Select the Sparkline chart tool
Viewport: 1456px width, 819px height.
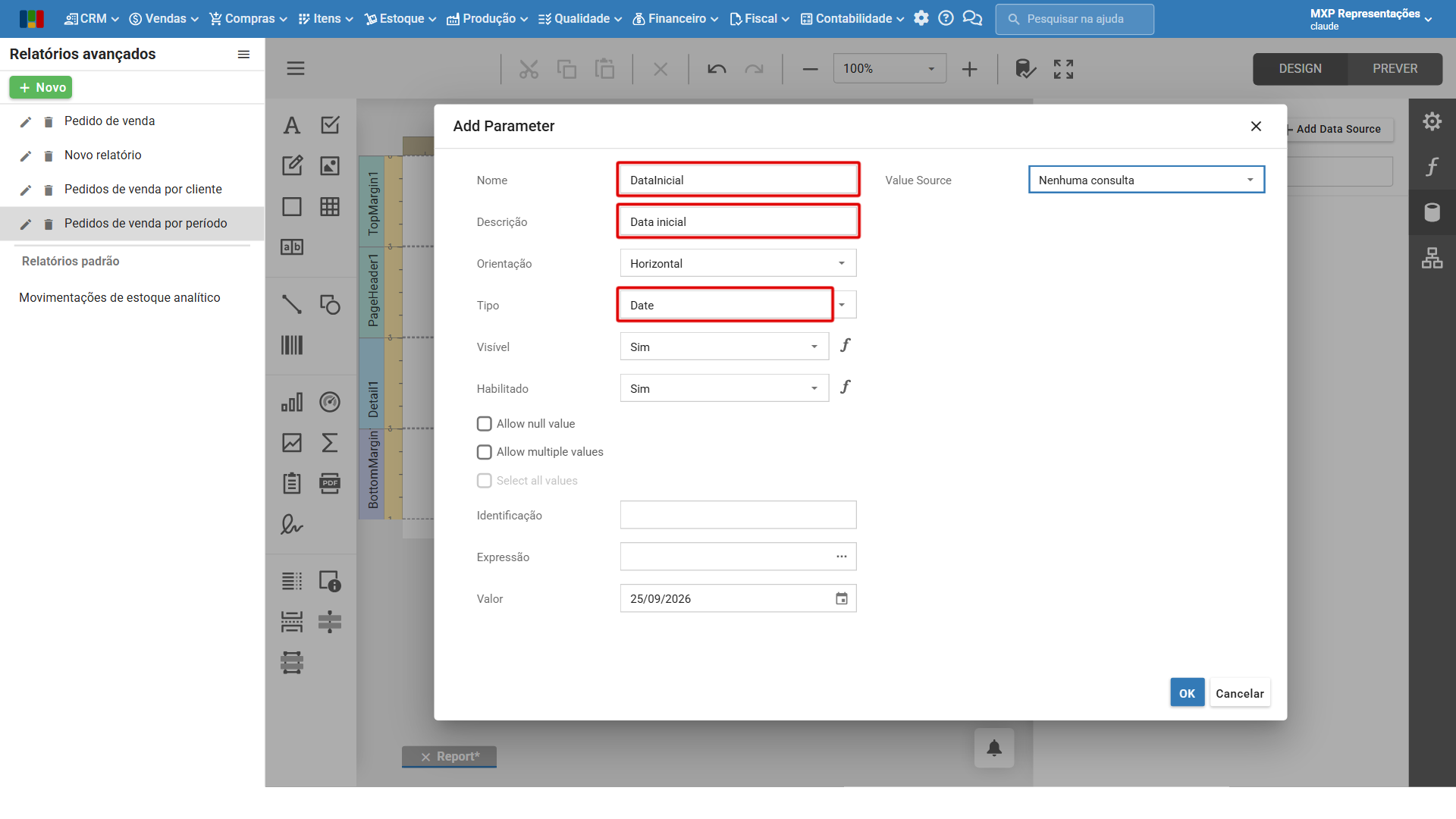click(292, 443)
